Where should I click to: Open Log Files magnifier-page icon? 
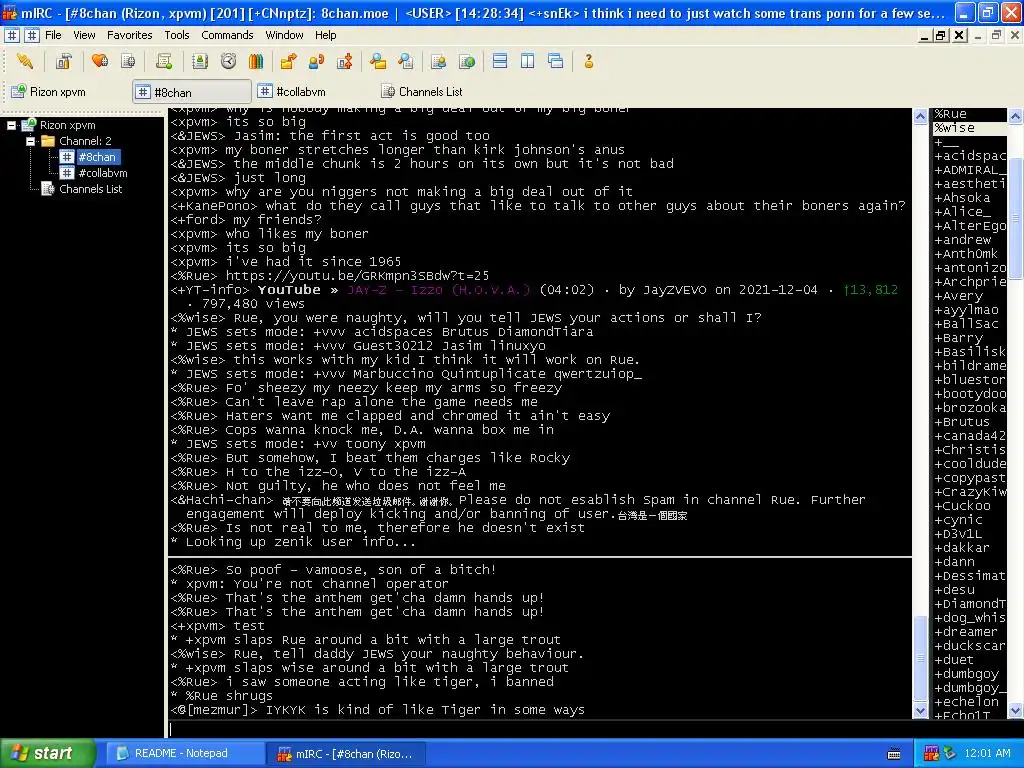pyautogui.click(x=406, y=61)
